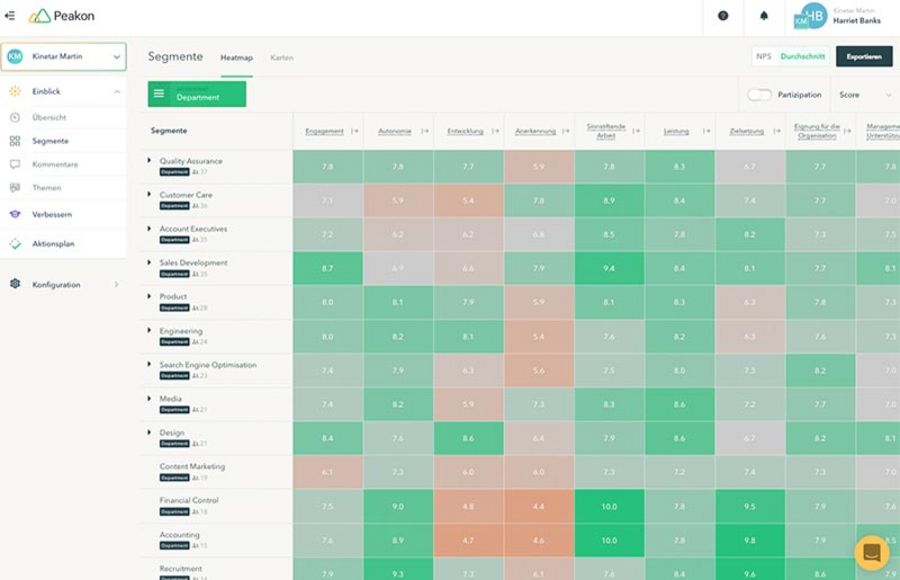Expand the Account Executives row
Viewport: 900px width, 580px height.
pos(149,229)
